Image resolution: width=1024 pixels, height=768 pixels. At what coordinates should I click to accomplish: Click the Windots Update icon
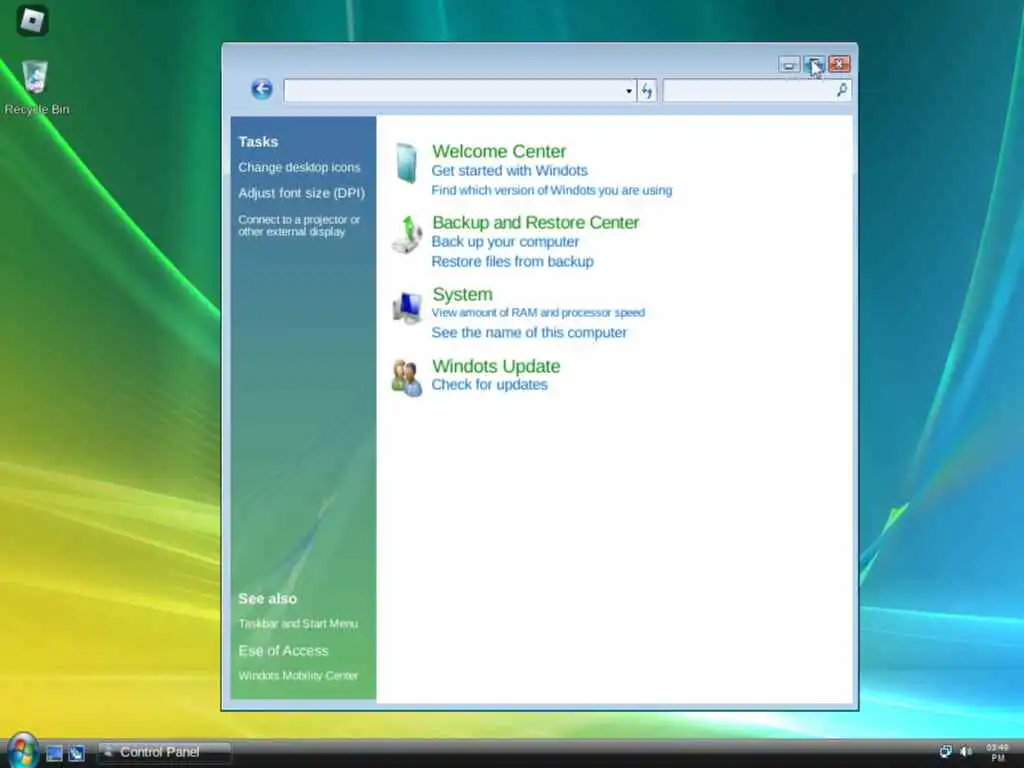pos(407,377)
